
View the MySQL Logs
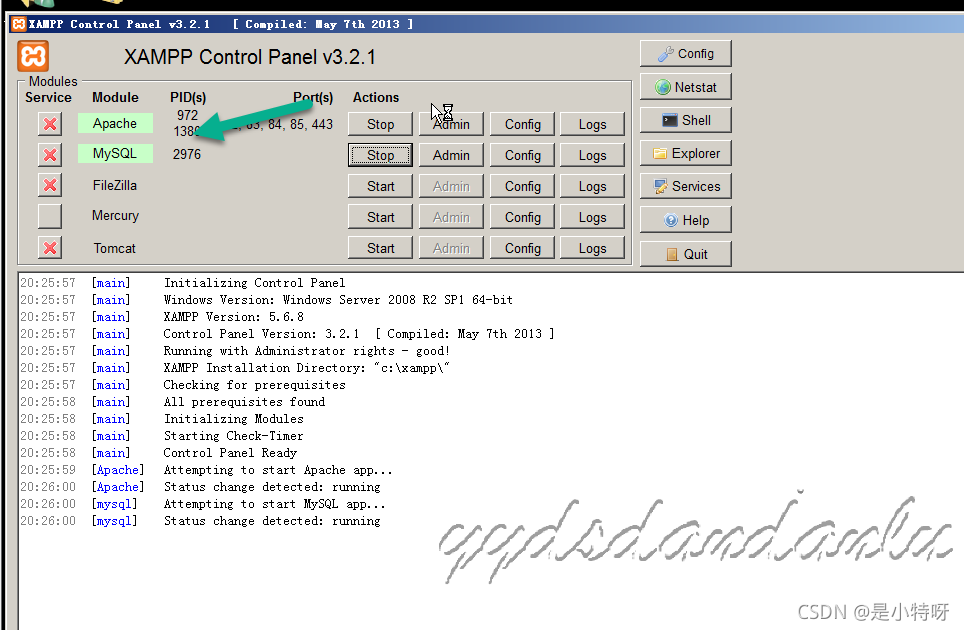592,156
